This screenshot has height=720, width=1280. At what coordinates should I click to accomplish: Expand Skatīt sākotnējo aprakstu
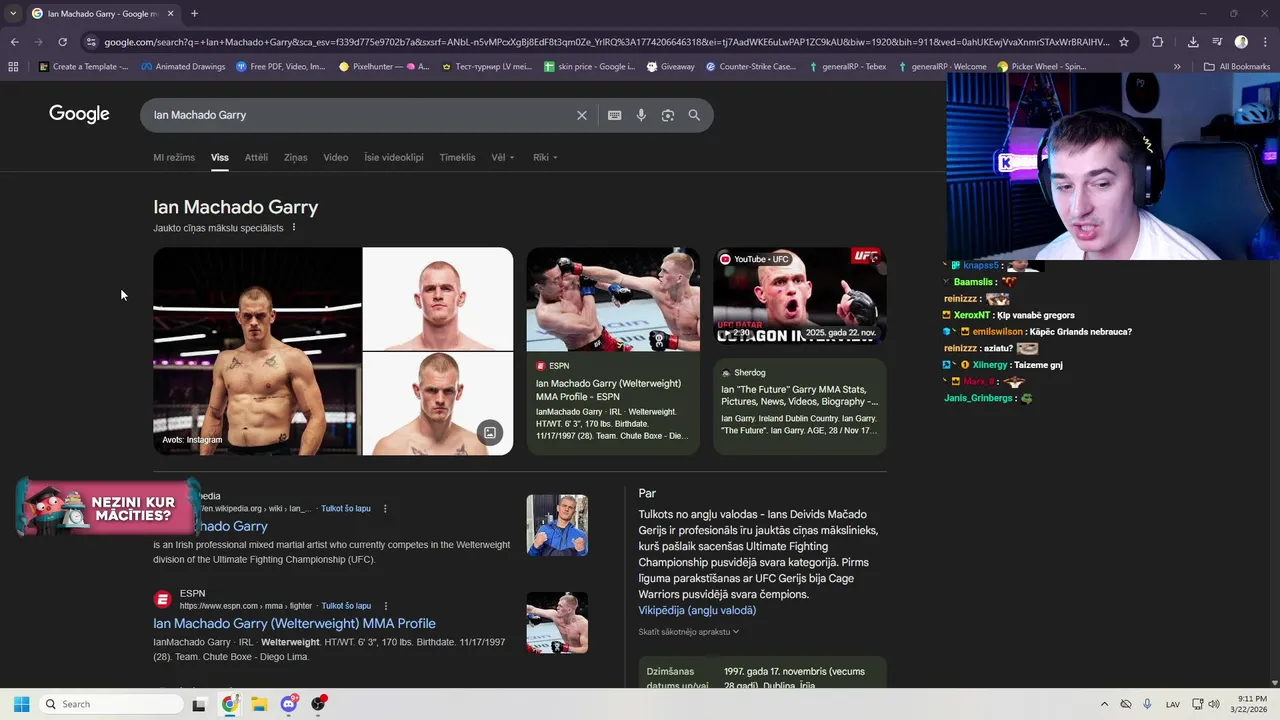coord(689,632)
